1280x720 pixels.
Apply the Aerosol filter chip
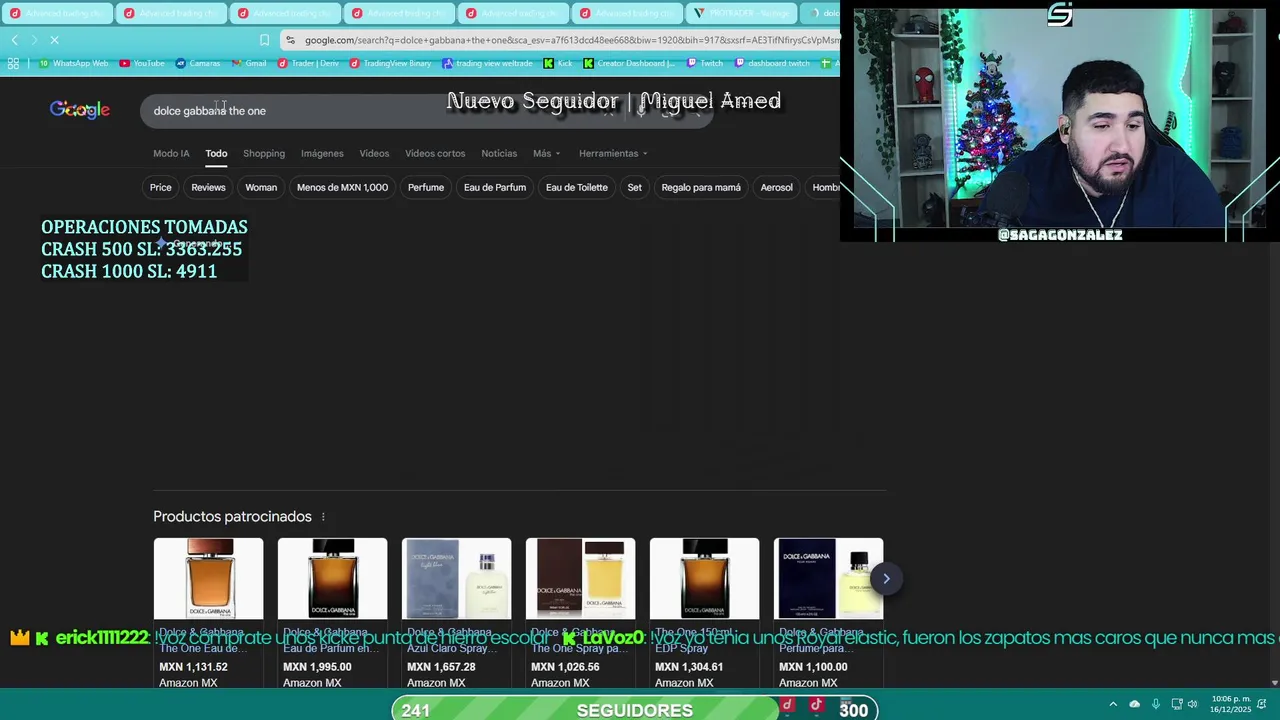pos(776,187)
